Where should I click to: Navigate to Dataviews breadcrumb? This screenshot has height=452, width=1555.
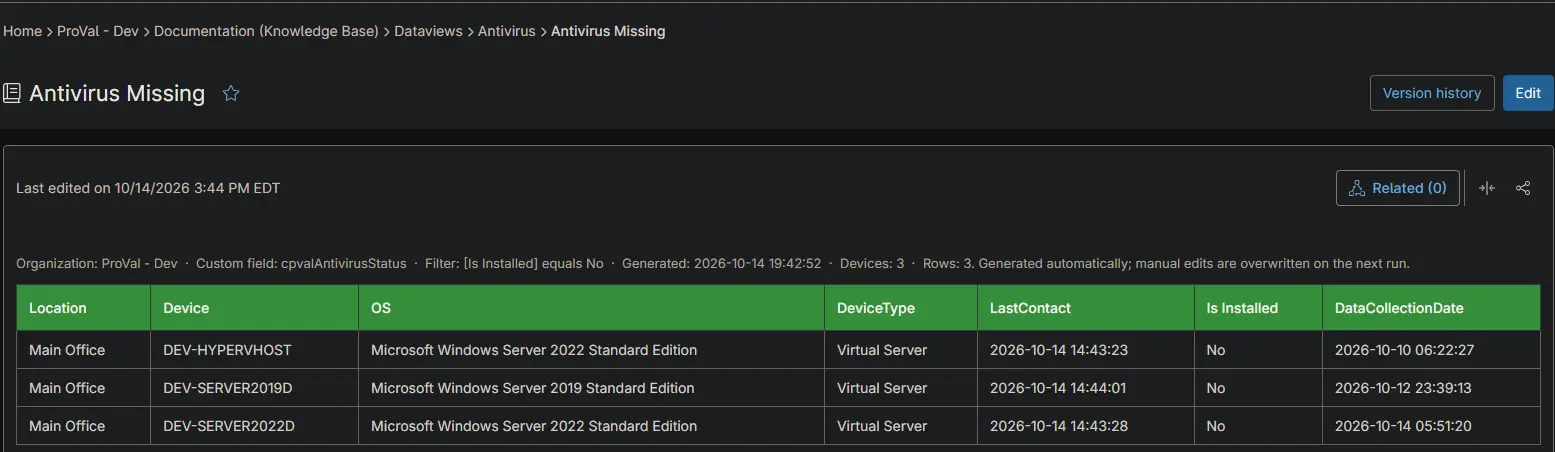(x=428, y=31)
